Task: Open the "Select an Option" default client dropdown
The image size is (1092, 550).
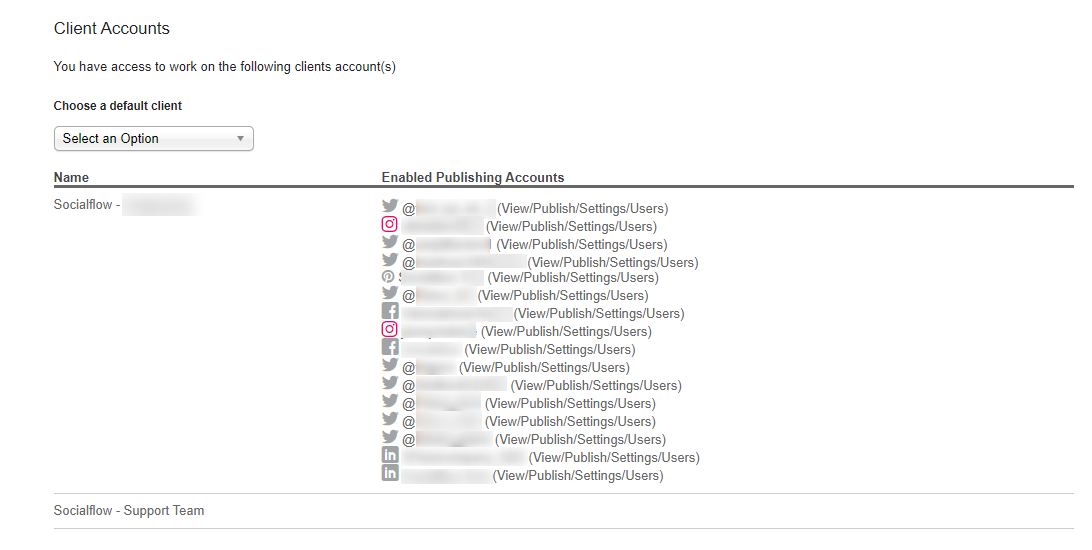Action: coord(153,139)
